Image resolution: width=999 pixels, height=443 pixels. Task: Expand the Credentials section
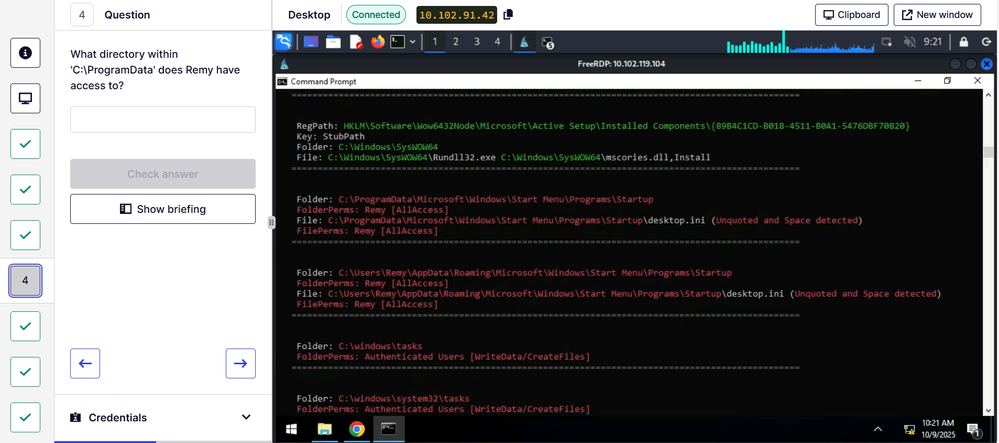click(x=246, y=417)
